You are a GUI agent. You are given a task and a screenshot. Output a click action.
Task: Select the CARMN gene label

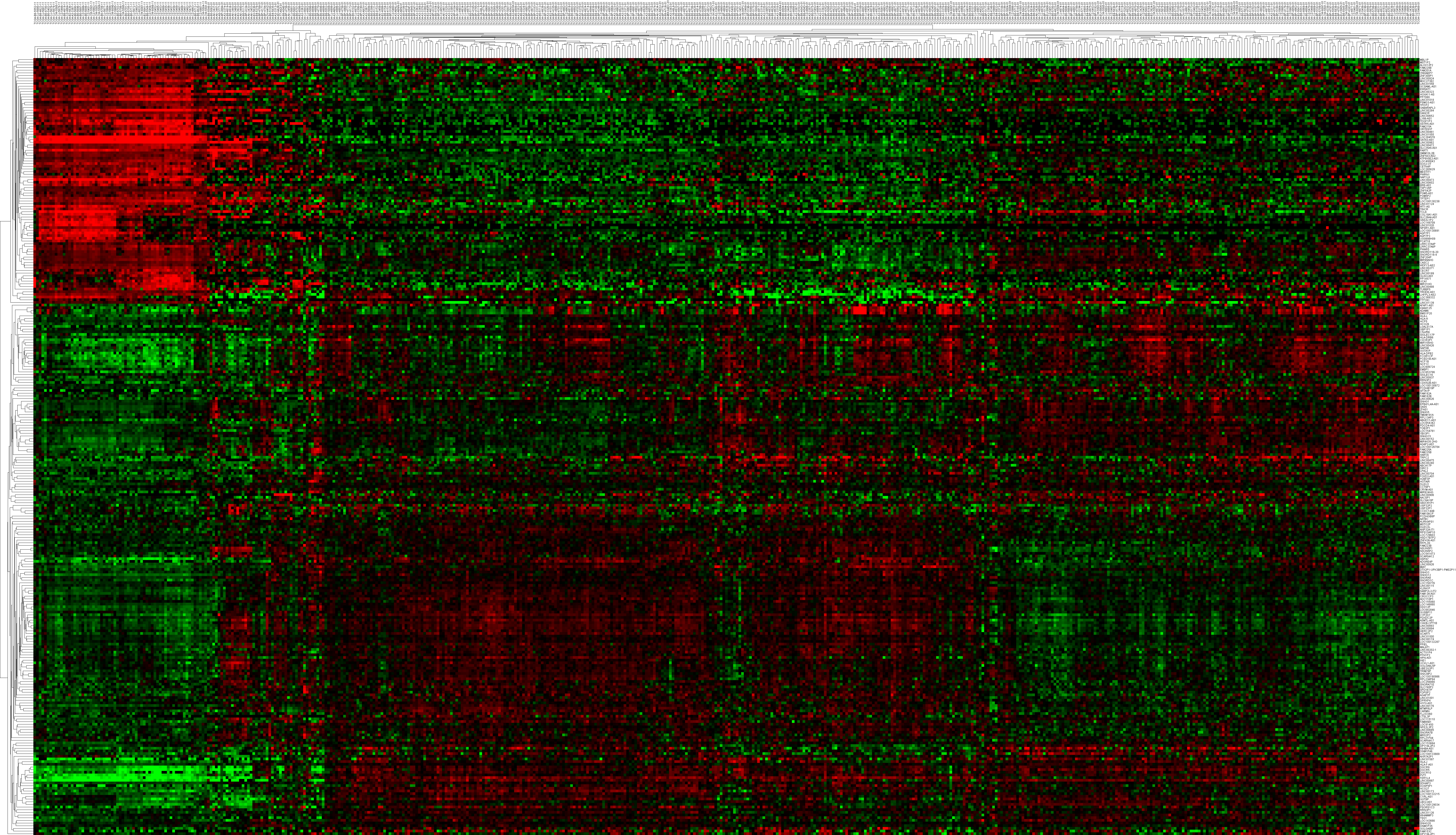click(x=1425, y=711)
